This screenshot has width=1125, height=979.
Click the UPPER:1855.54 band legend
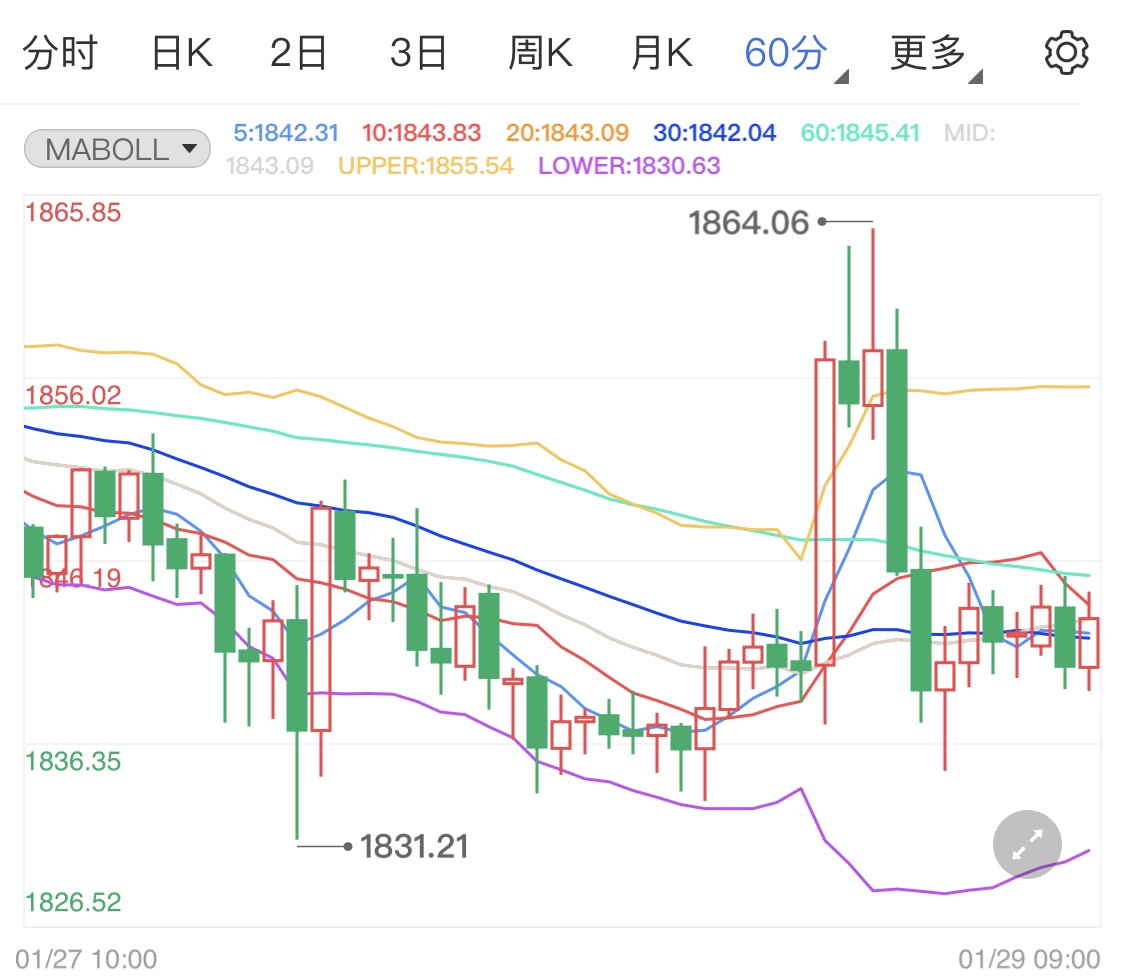click(x=426, y=165)
